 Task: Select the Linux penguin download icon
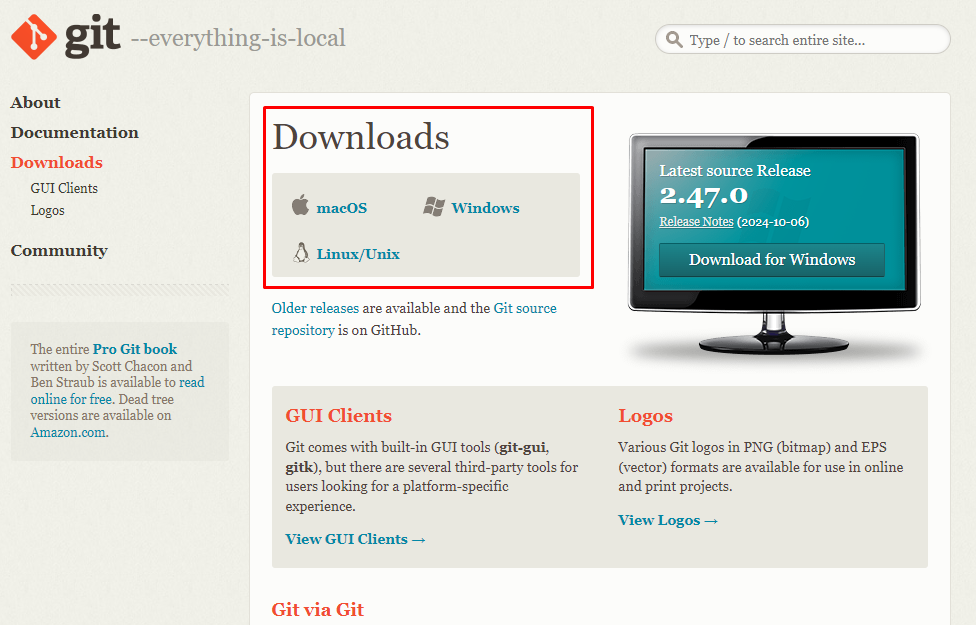[300, 252]
